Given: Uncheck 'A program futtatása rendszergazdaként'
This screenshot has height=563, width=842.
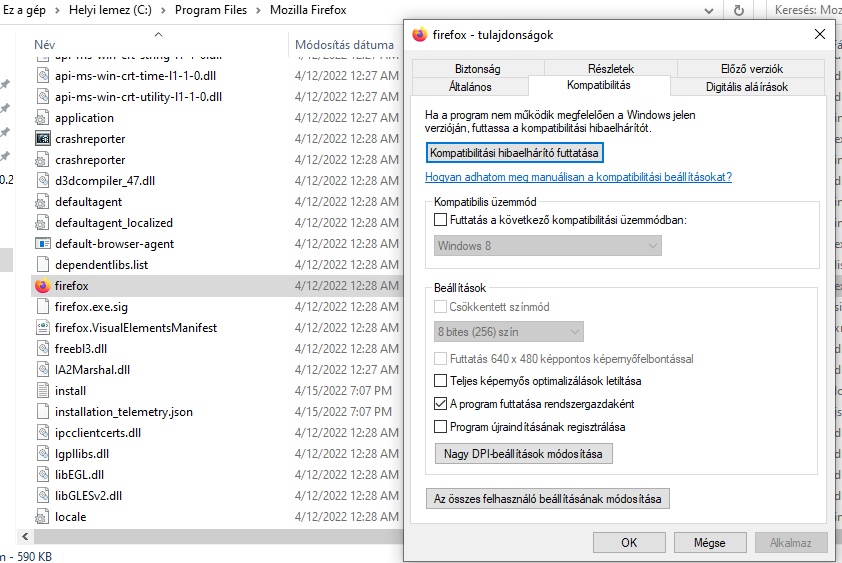Looking at the screenshot, I should point(440,404).
